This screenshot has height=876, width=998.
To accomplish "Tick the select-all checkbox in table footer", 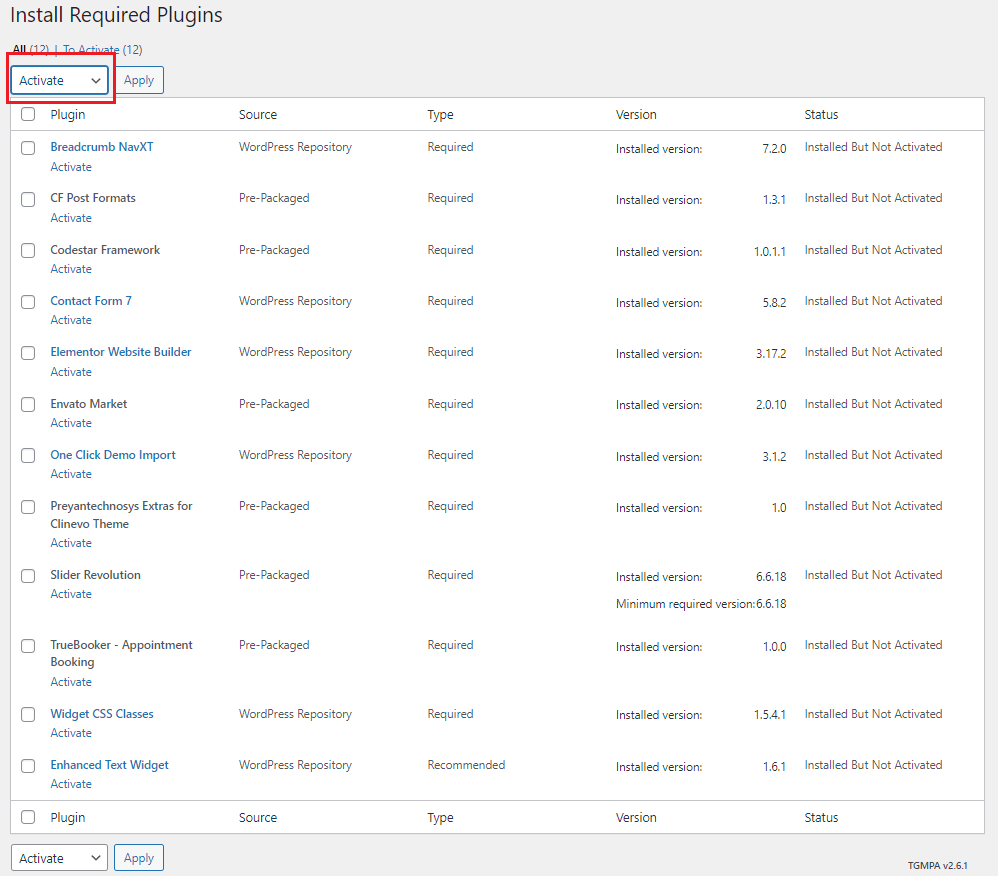I will (x=28, y=817).
